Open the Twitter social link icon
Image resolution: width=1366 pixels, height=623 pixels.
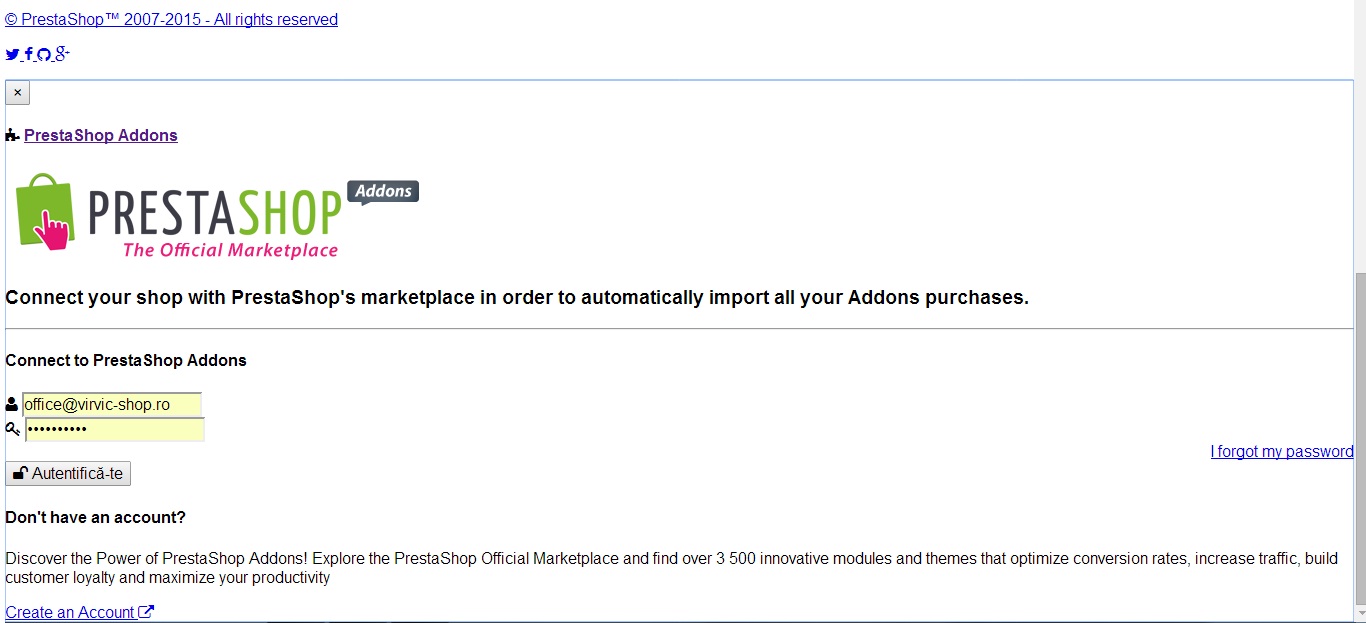(12, 55)
